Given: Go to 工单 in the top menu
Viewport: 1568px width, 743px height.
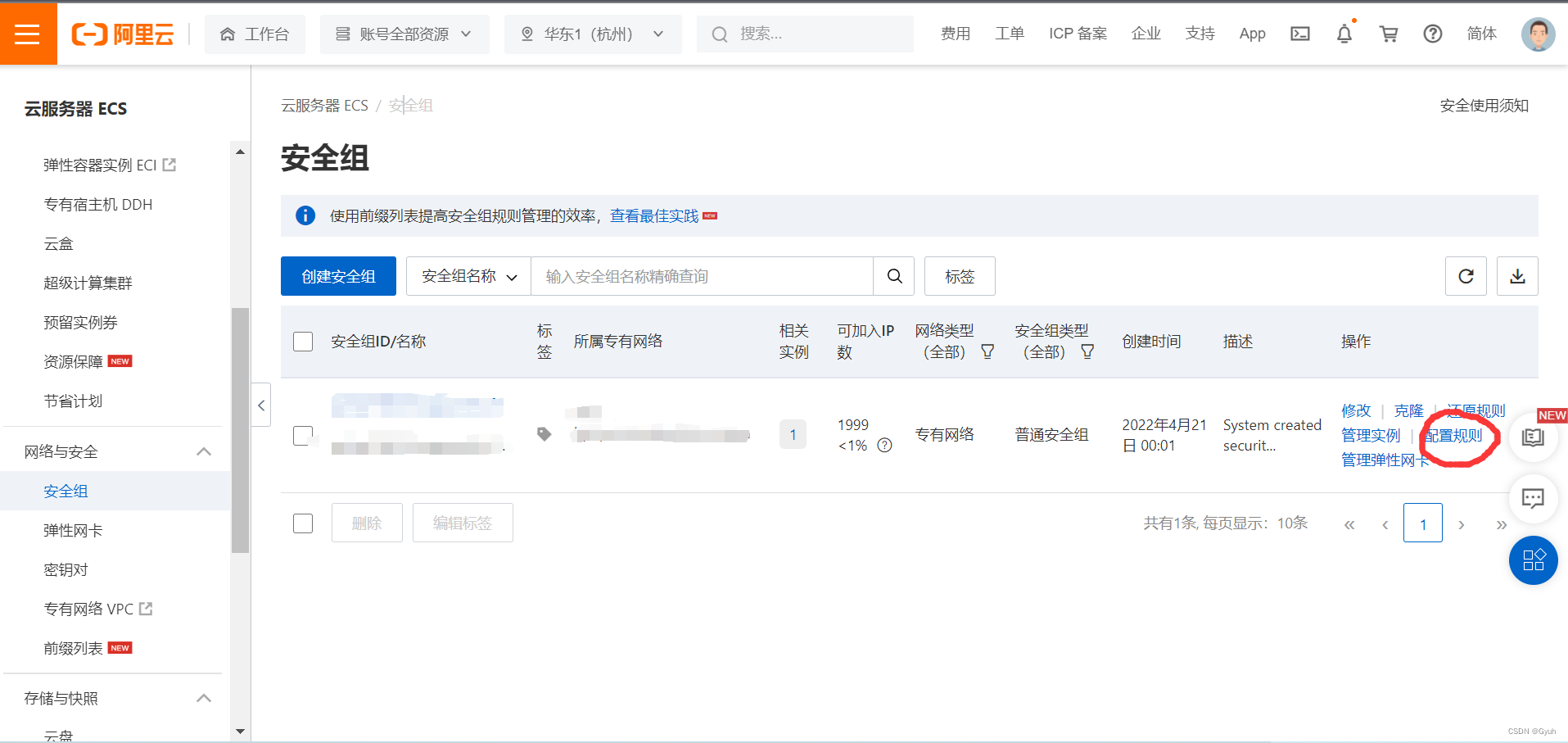Looking at the screenshot, I should coord(1010,34).
